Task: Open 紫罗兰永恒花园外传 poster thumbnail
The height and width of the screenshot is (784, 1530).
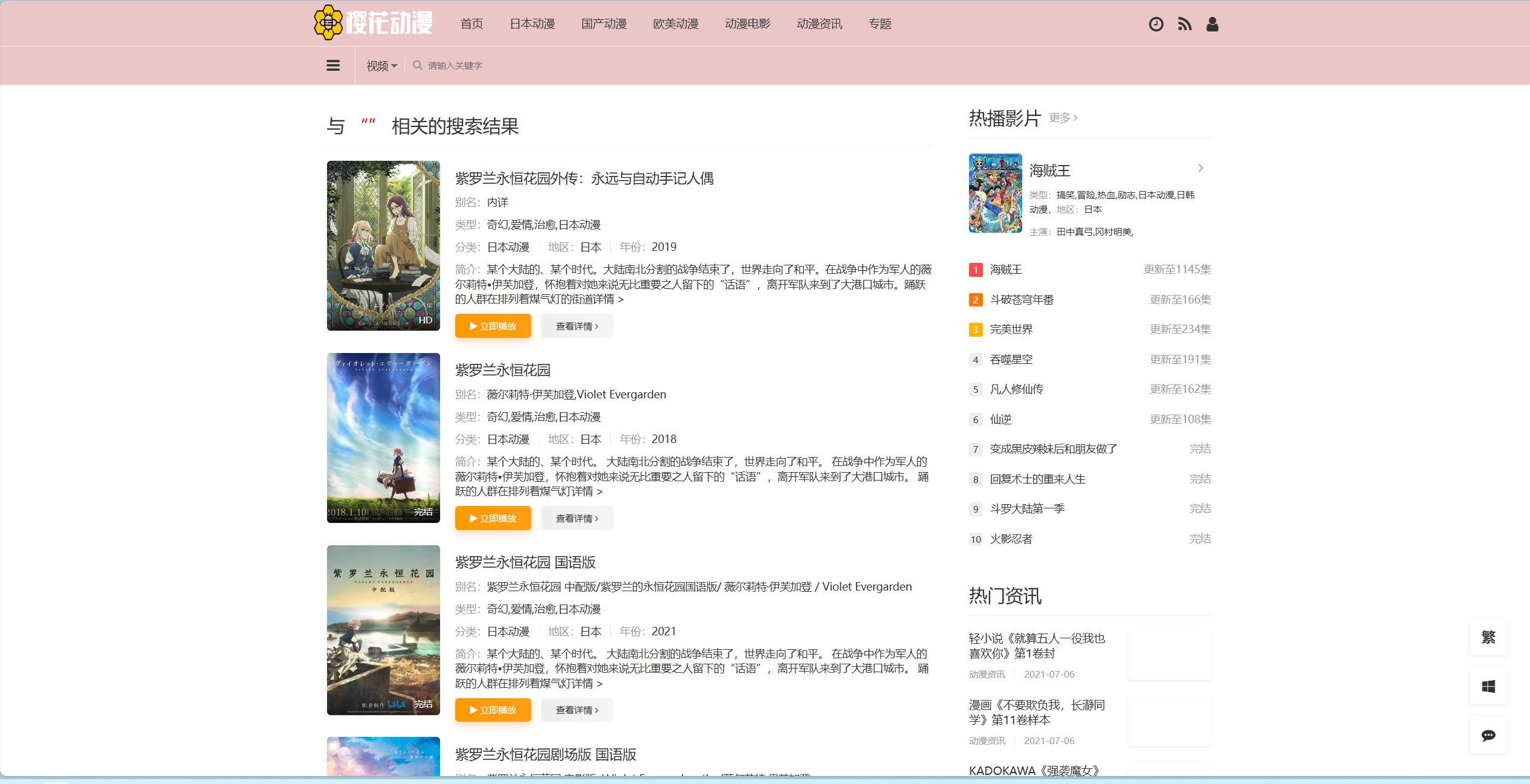Action: (x=383, y=245)
